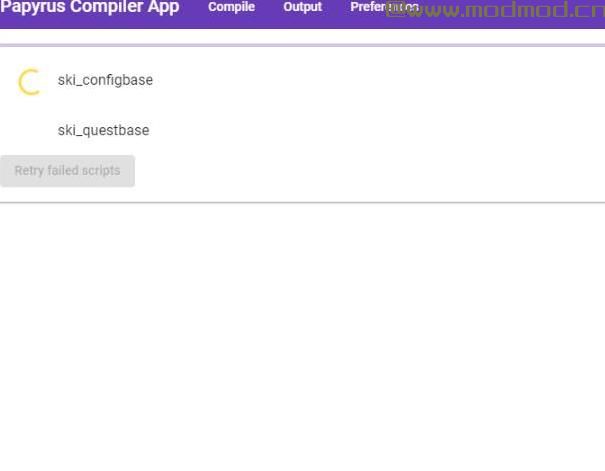This screenshot has height=471, width=605.
Task: Click Retry failed scripts button
Action: tap(68, 171)
